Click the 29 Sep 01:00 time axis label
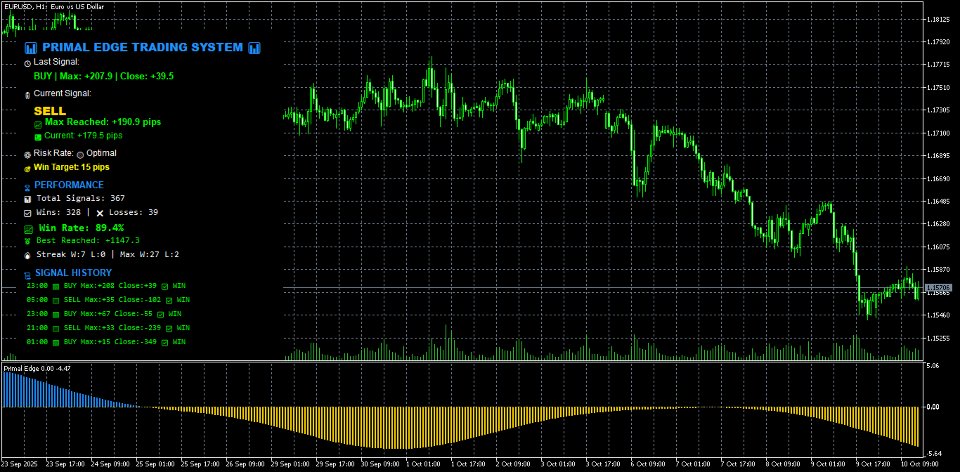This screenshot has width=960, height=472. click(x=290, y=465)
